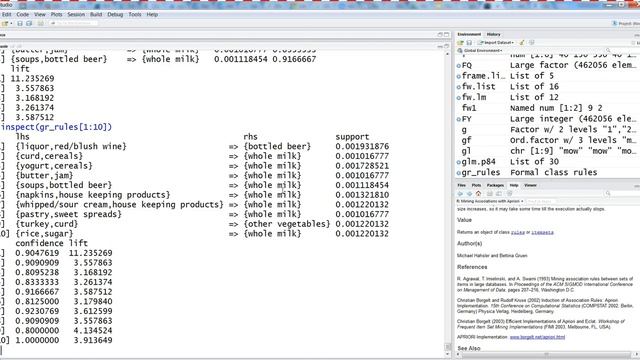The height and width of the screenshot is (360, 640).
Task: Click the gl chr variable row
Action: pyautogui.click(x=548, y=151)
